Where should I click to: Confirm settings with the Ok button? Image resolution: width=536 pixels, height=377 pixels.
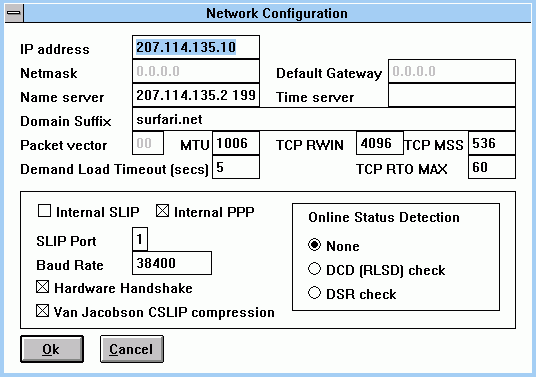point(52,349)
